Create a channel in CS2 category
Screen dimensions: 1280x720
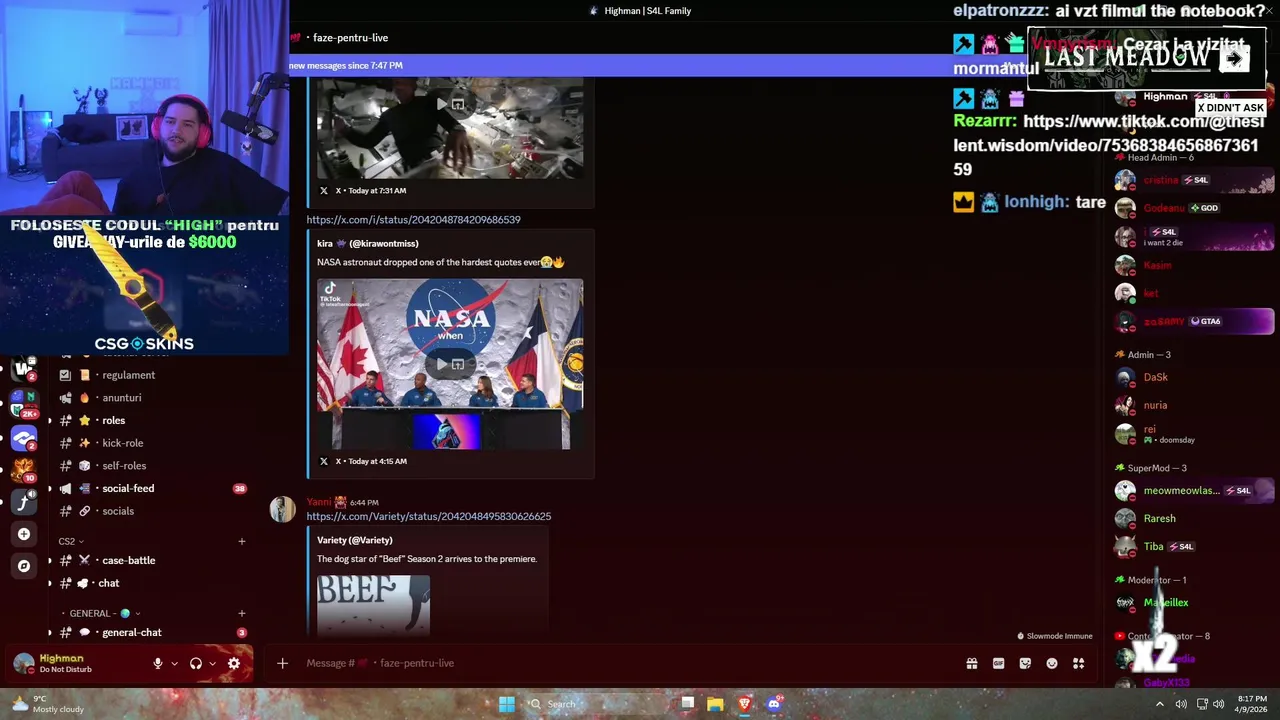[241, 542]
